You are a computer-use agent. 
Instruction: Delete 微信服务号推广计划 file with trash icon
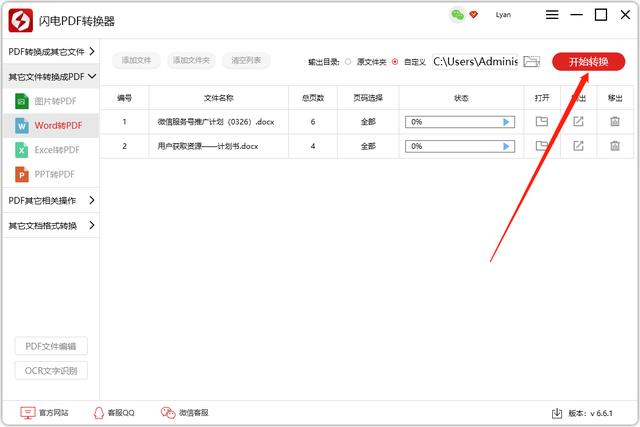tap(614, 121)
